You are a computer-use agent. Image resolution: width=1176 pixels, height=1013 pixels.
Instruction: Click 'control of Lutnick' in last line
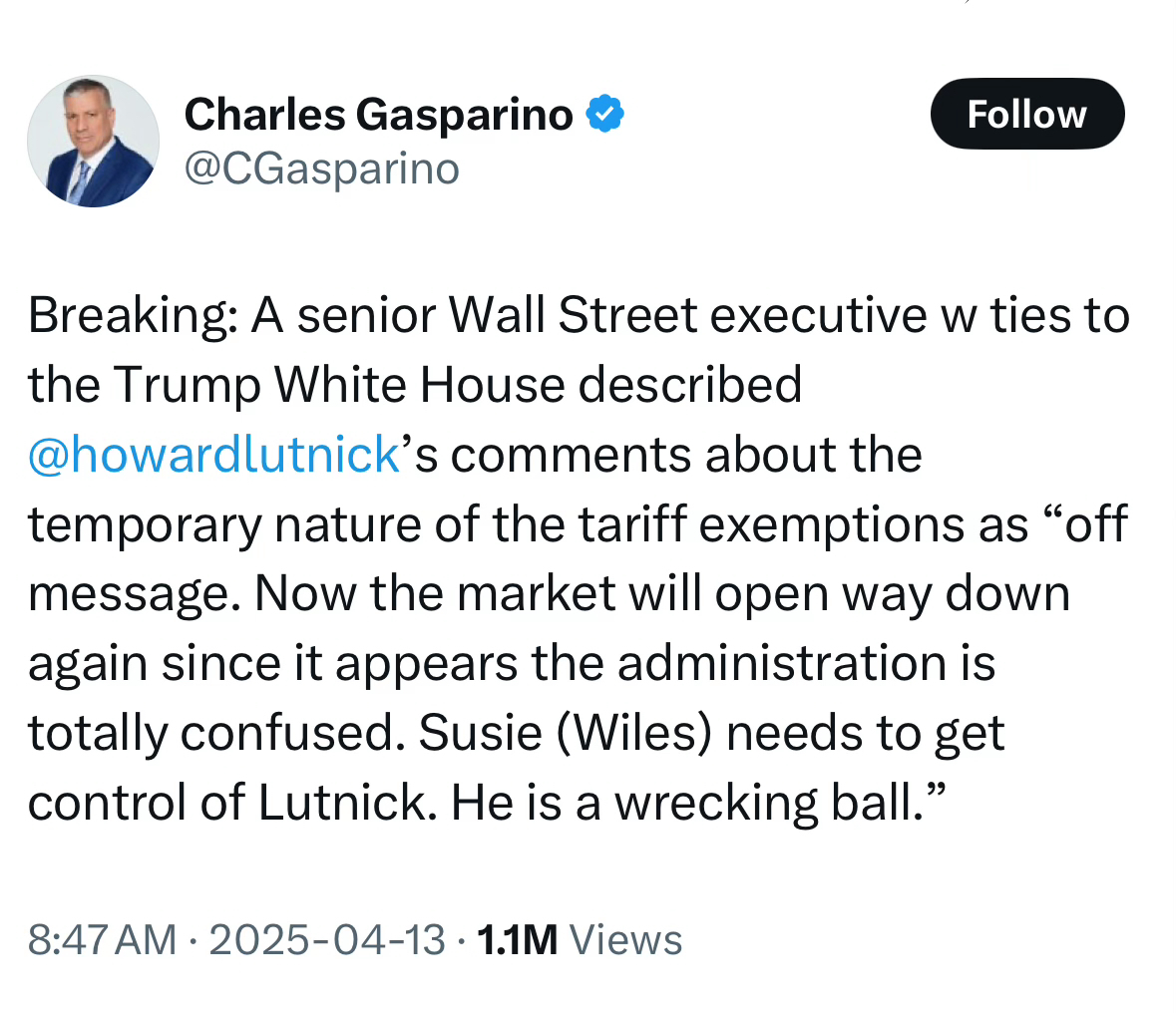coord(227,804)
